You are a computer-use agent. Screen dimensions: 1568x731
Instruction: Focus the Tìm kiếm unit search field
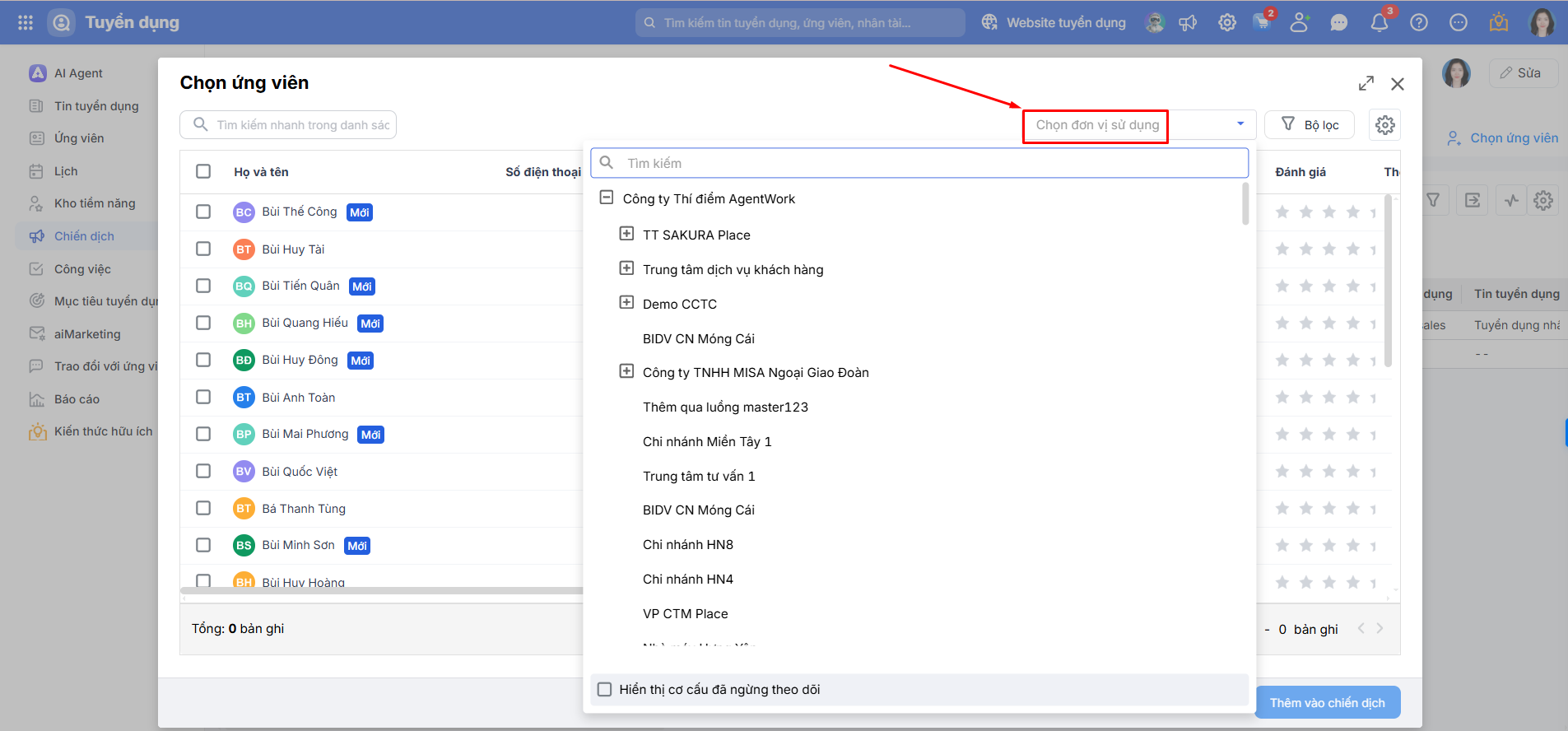click(x=919, y=163)
